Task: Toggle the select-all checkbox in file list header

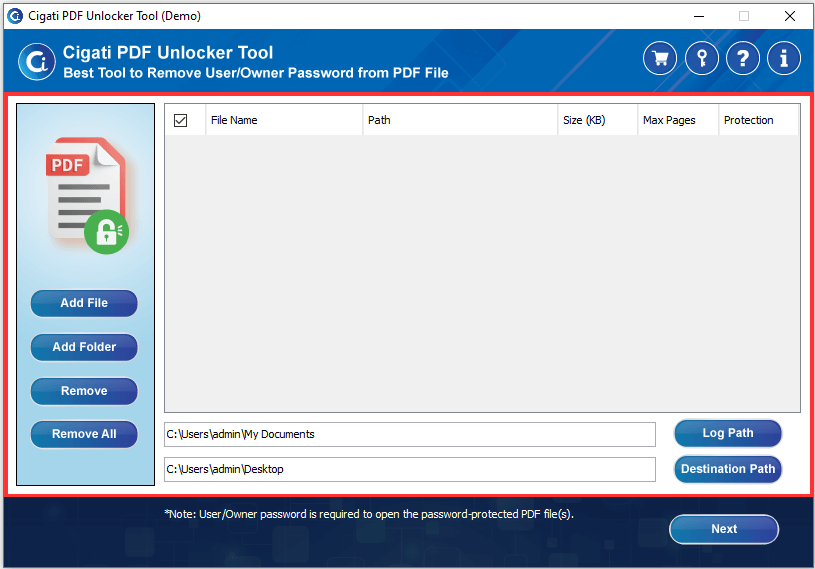Action: (x=180, y=121)
